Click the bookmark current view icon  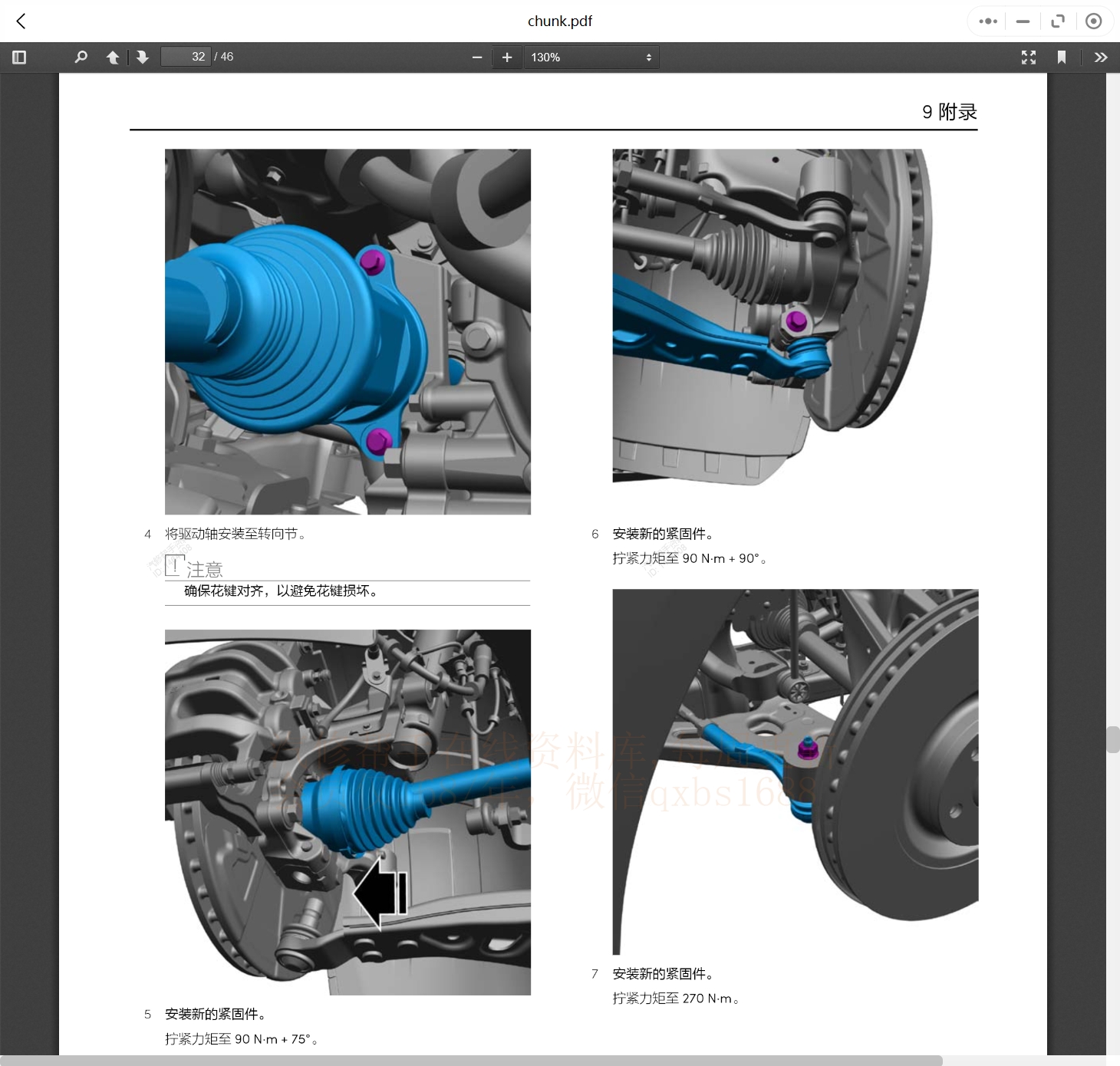pos(1062,58)
